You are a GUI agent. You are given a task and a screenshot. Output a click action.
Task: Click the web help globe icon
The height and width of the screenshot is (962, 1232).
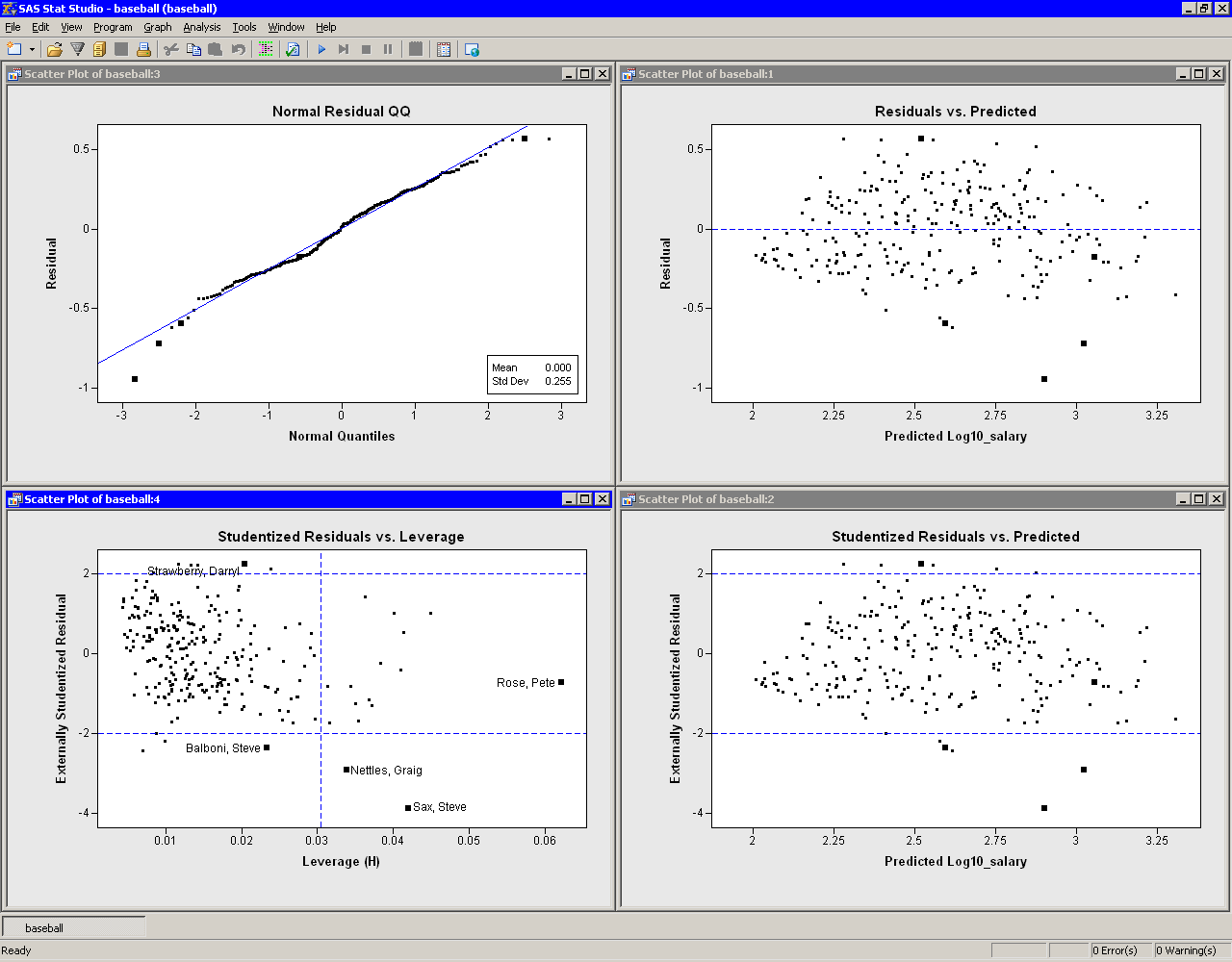(472, 49)
